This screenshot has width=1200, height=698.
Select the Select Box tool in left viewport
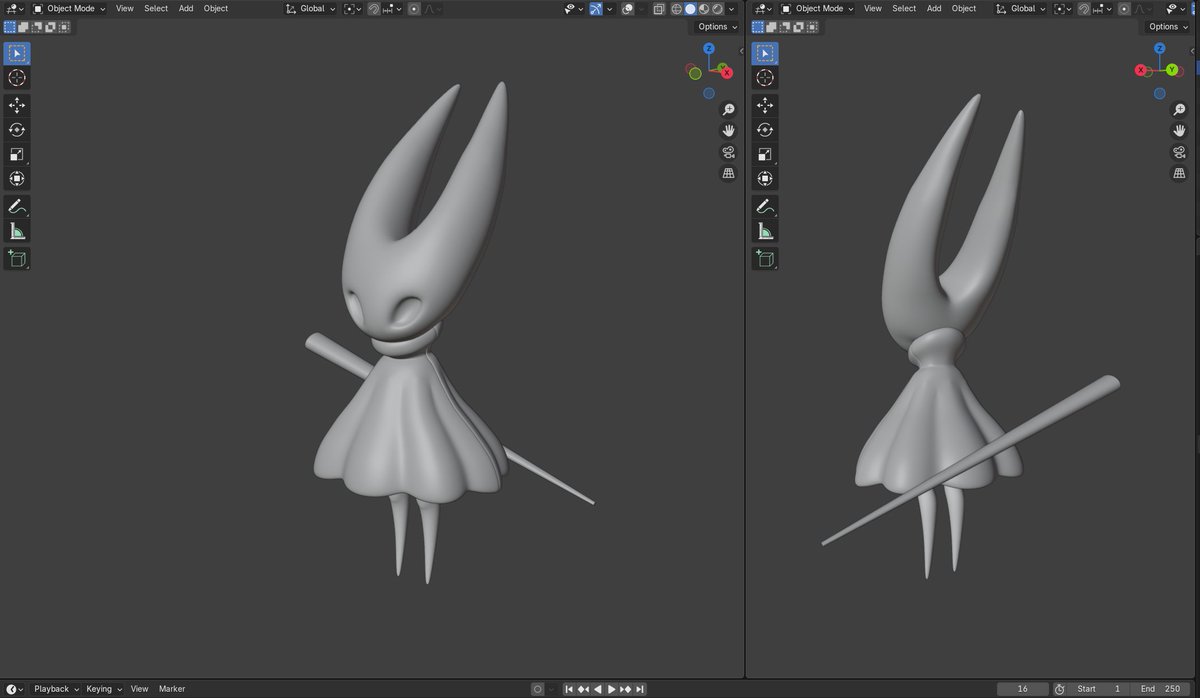[x=17, y=53]
